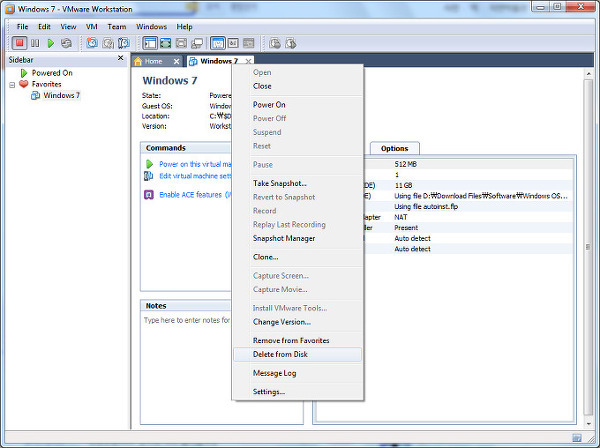This screenshot has width=600, height=448.
Task: Choose Clone... in the context menu
Action: (298, 257)
